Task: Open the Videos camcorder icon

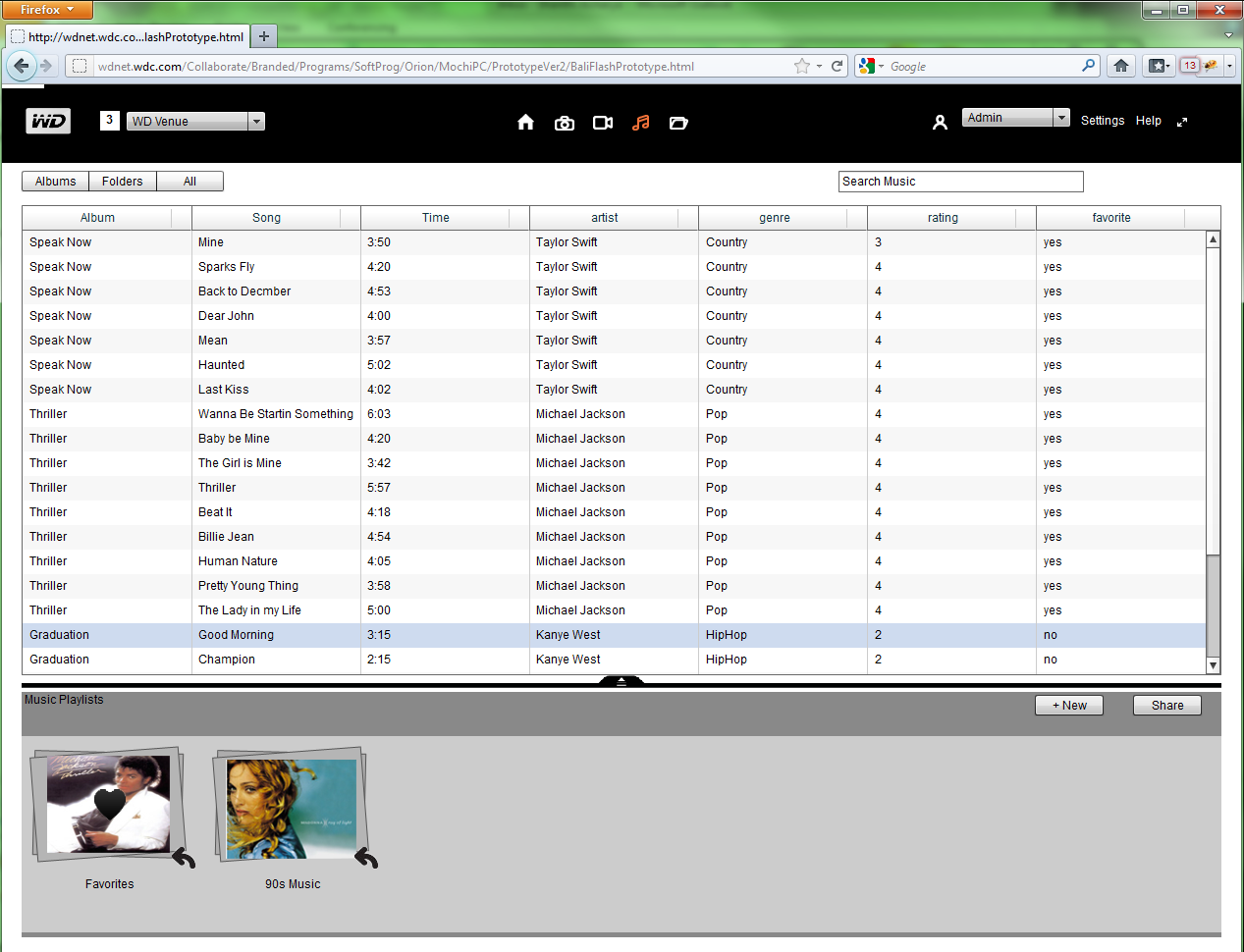Action: click(x=603, y=123)
